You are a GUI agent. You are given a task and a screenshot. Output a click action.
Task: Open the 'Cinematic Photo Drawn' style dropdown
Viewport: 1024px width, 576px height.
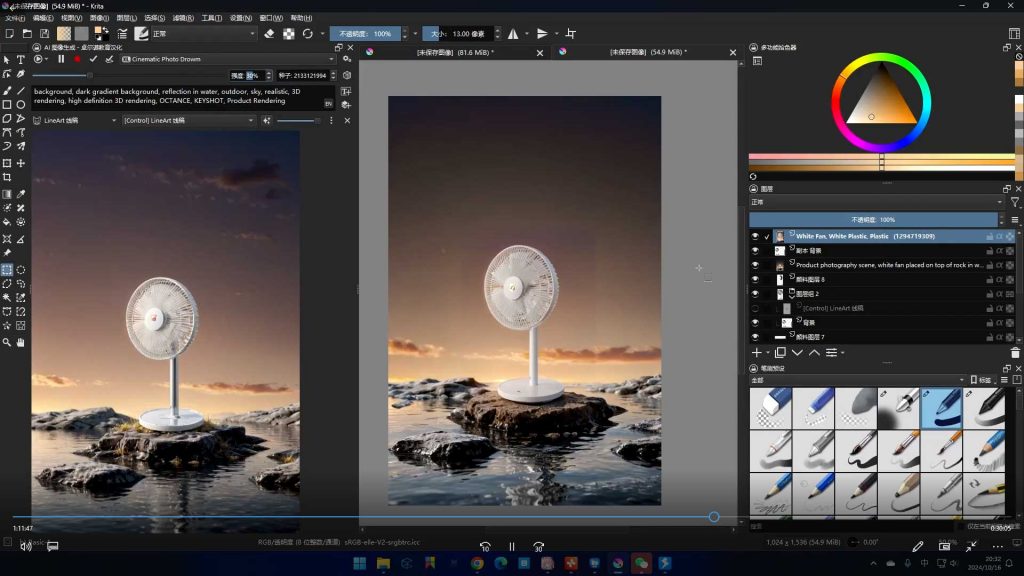tap(228, 59)
